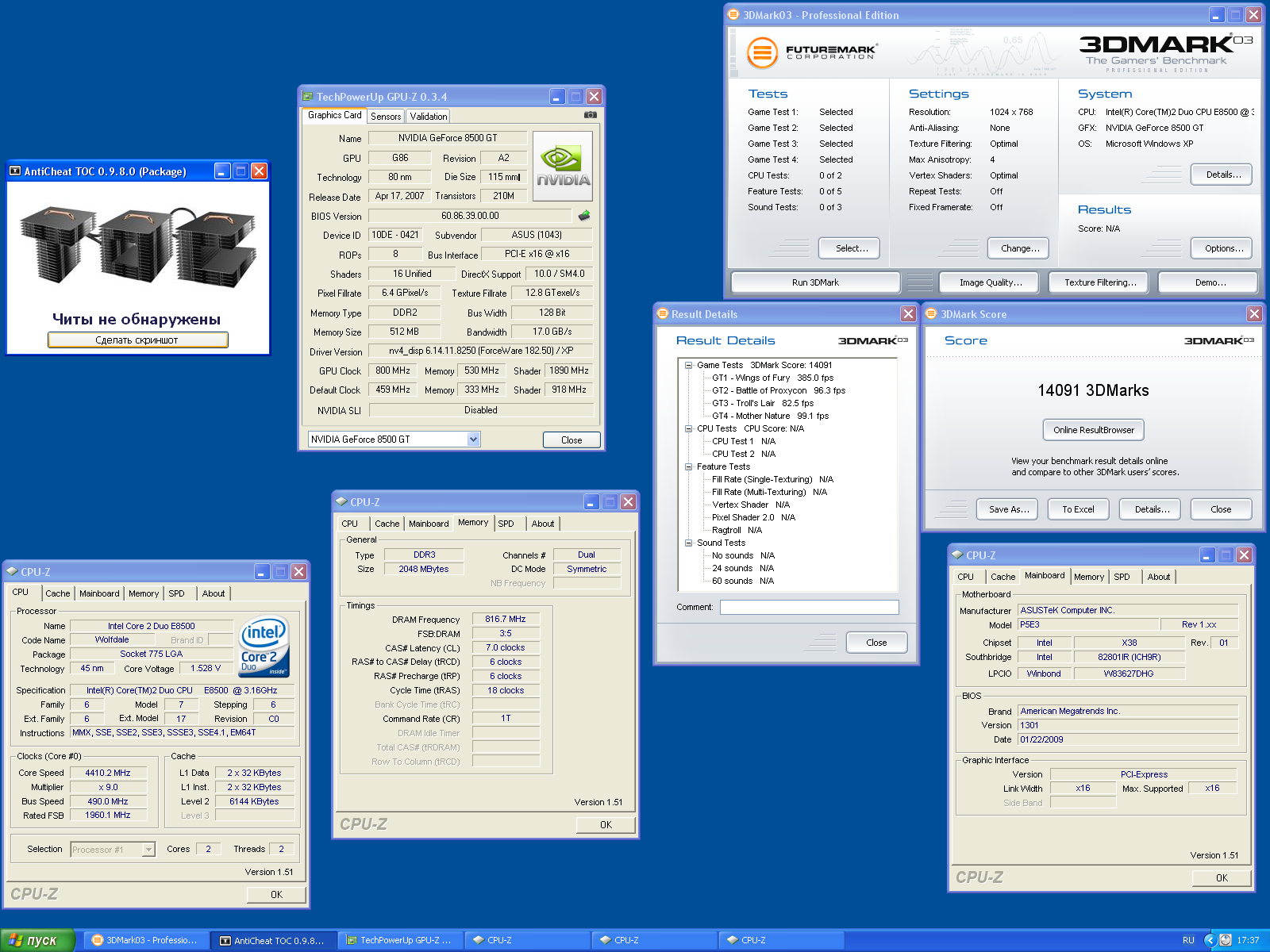Switch to AntiCheat TOC taskbar button

click(274, 940)
